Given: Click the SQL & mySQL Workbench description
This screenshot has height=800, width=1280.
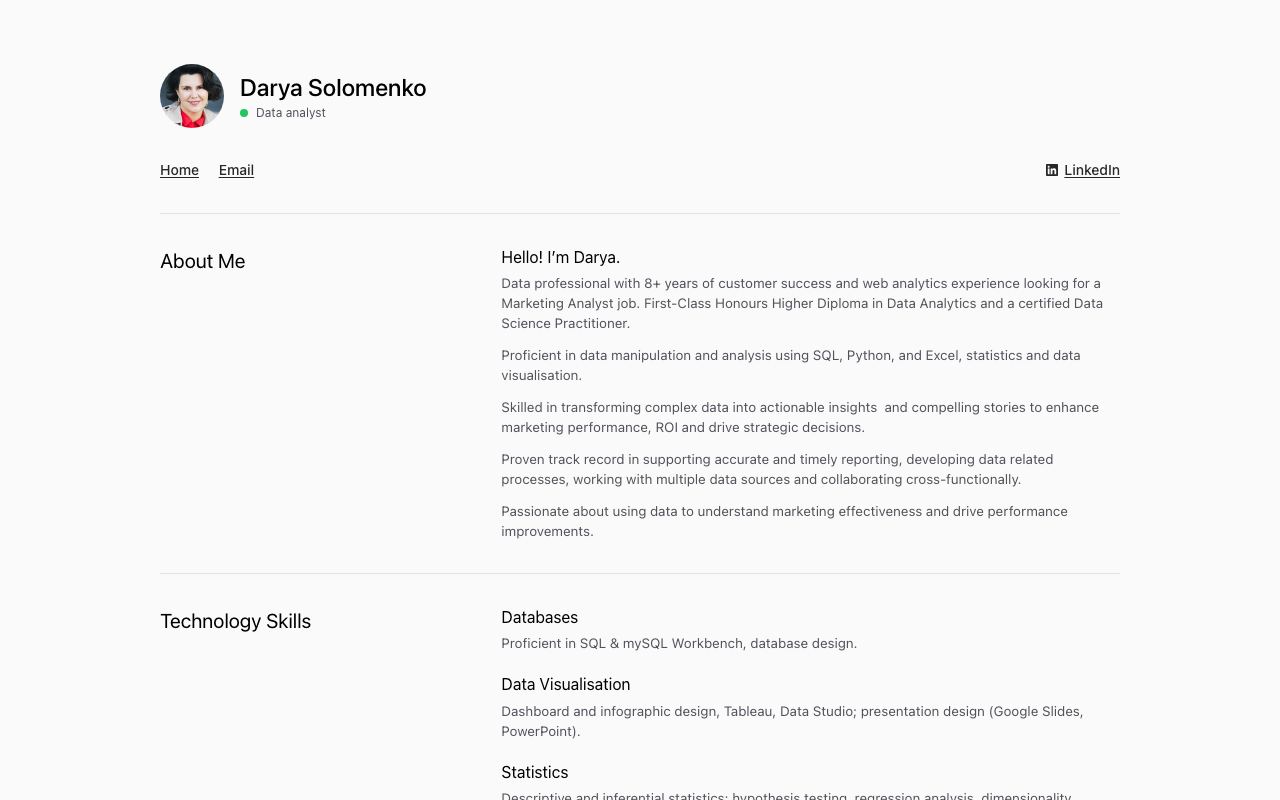Looking at the screenshot, I should click(679, 643).
